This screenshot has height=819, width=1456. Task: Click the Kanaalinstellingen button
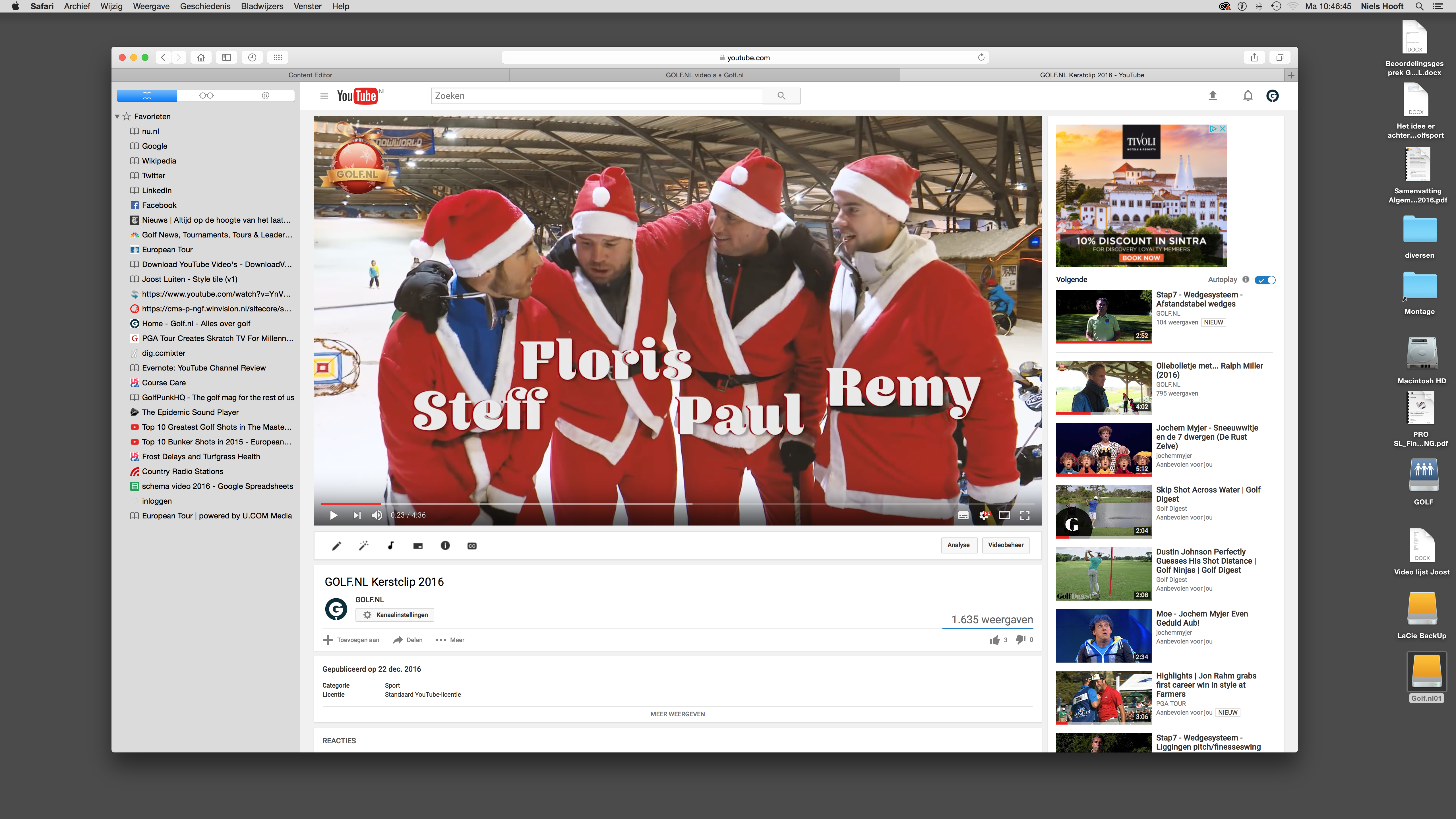(x=395, y=615)
